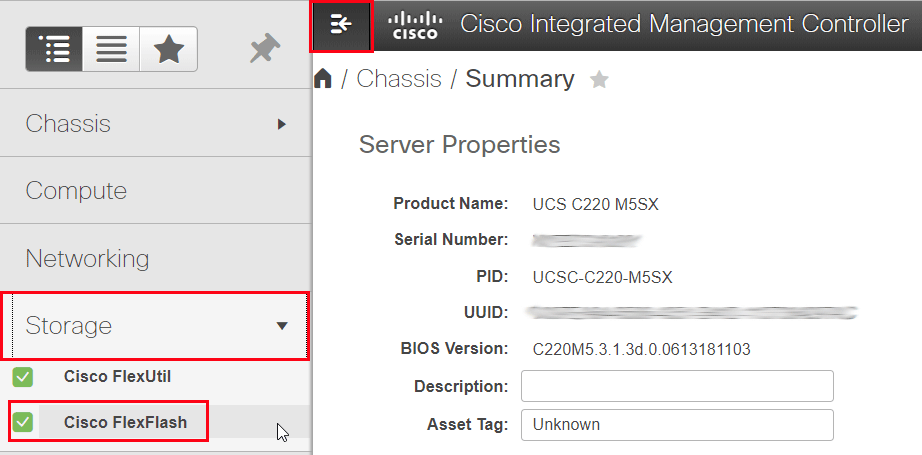Click the Cisco Integrated Management Controller title
The width and height of the screenshot is (922, 455).
684,24
